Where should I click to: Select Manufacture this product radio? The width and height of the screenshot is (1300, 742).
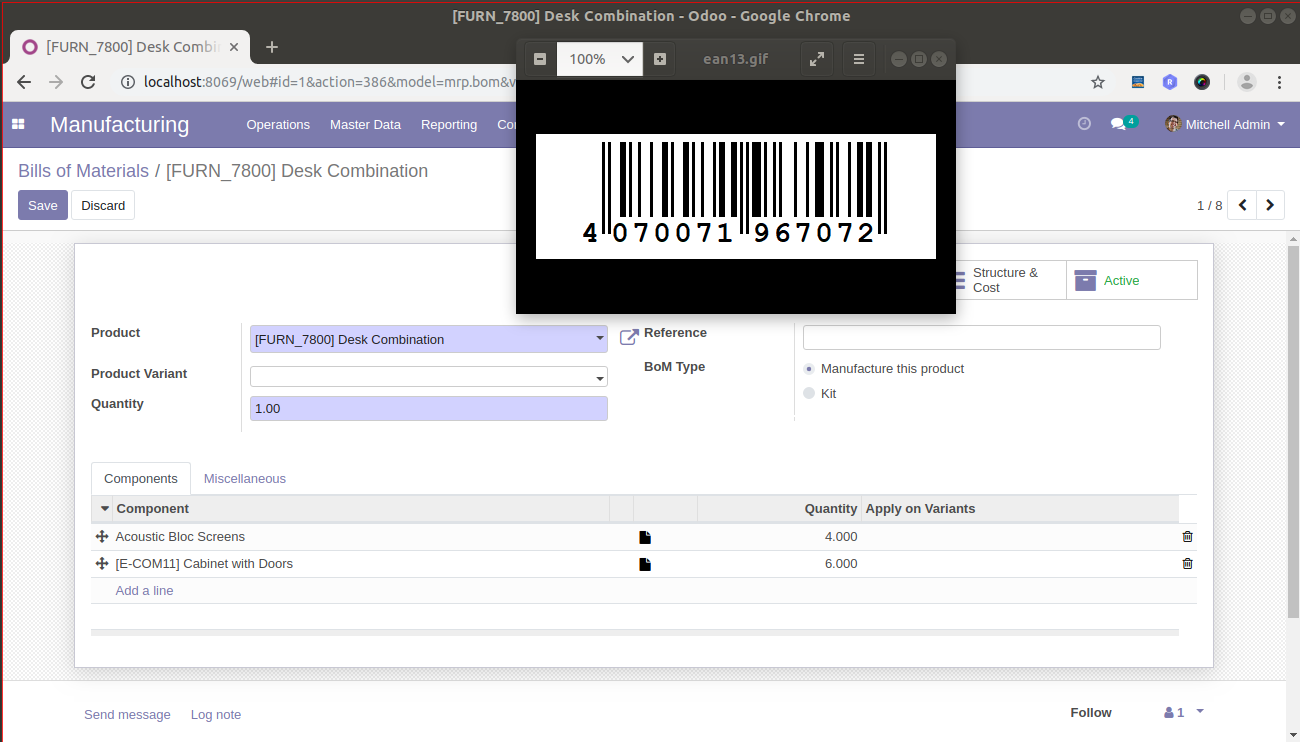pos(809,369)
